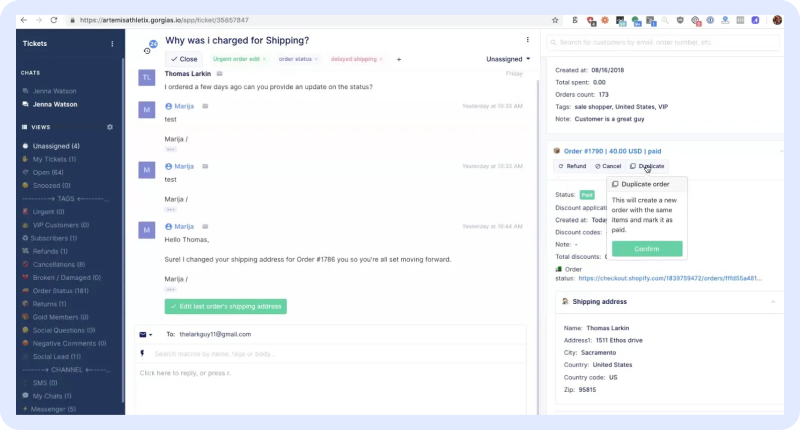Open the Negative Comments (0) view
Screen dimensions: 800x430
click(69, 344)
